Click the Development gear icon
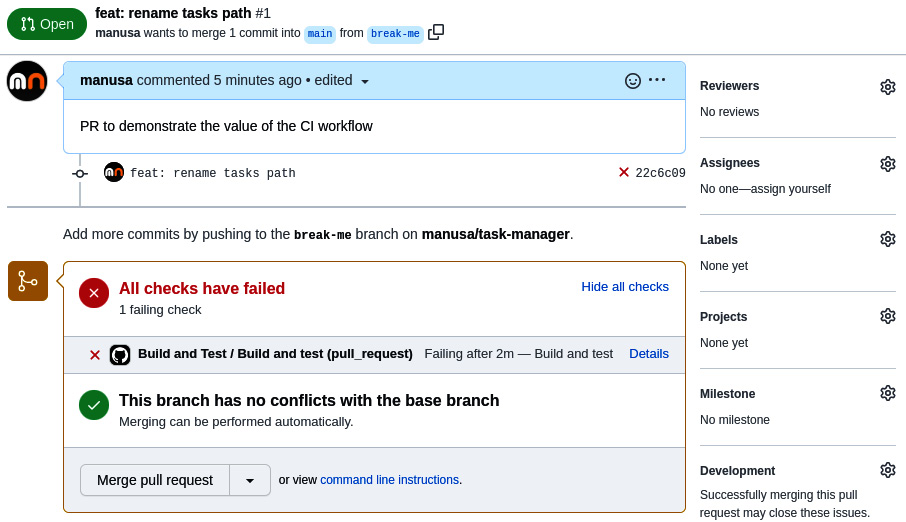Image resolution: width=906 pixels, height=522 pixels. (888, 469)
